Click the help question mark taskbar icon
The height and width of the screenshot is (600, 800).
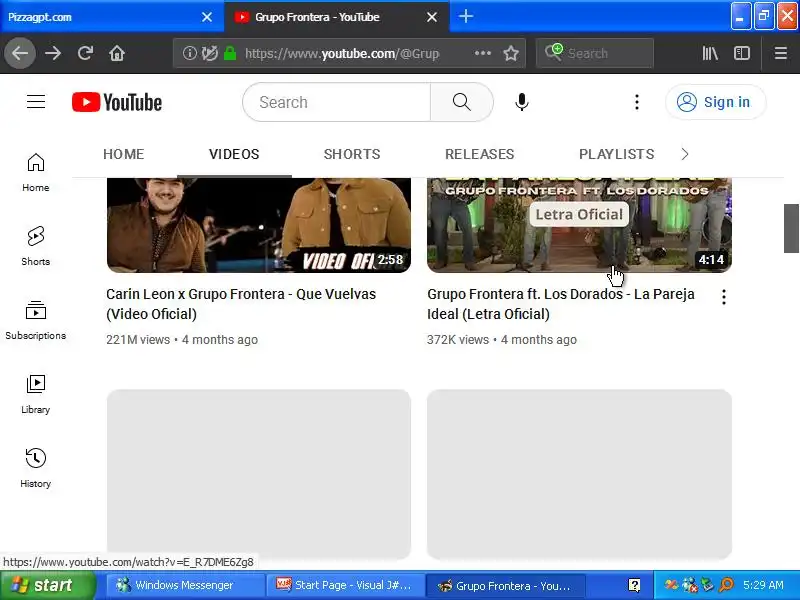[x=634, y=585]
